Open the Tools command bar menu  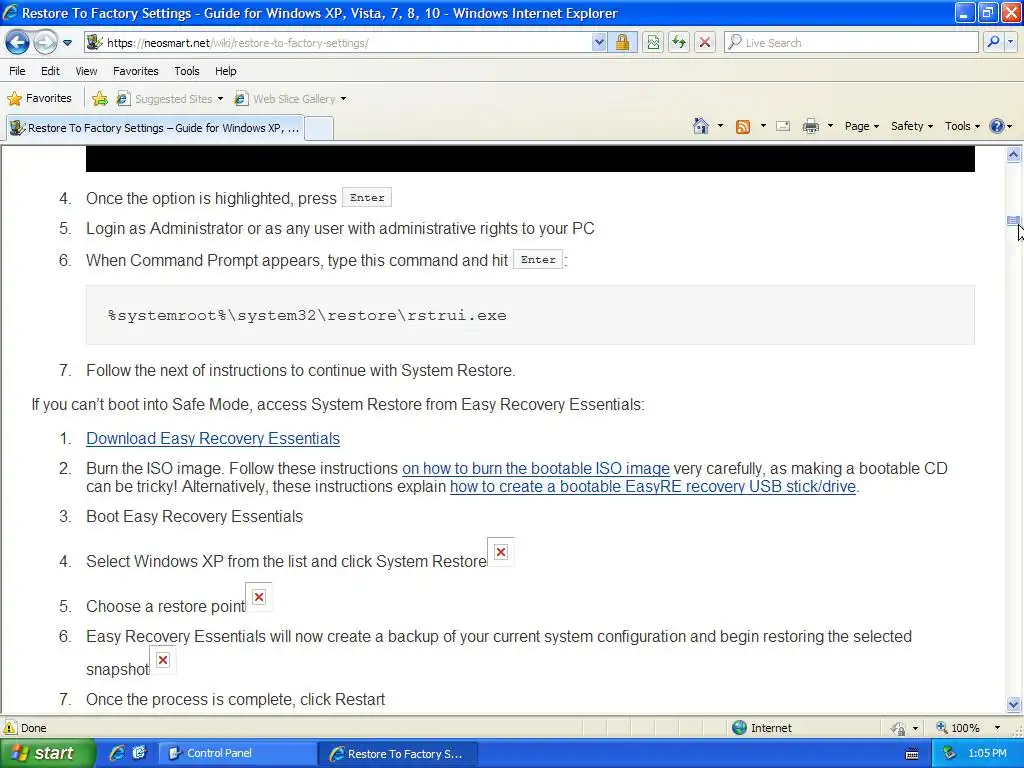tap(962, 127)
